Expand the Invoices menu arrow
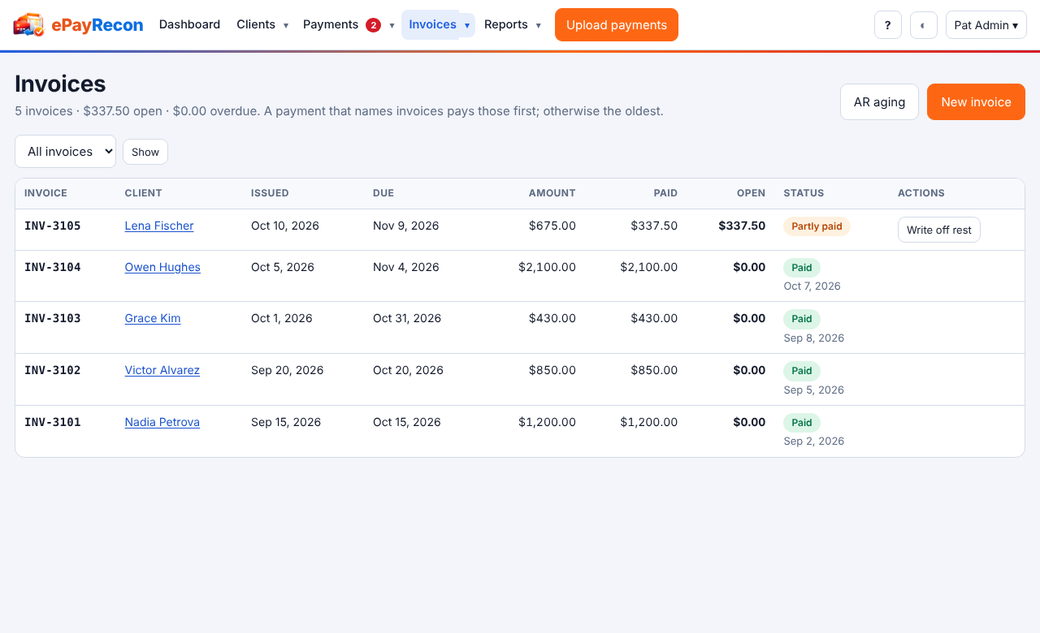This screenshot has width=1040, height=633. (x=467, y=25)
